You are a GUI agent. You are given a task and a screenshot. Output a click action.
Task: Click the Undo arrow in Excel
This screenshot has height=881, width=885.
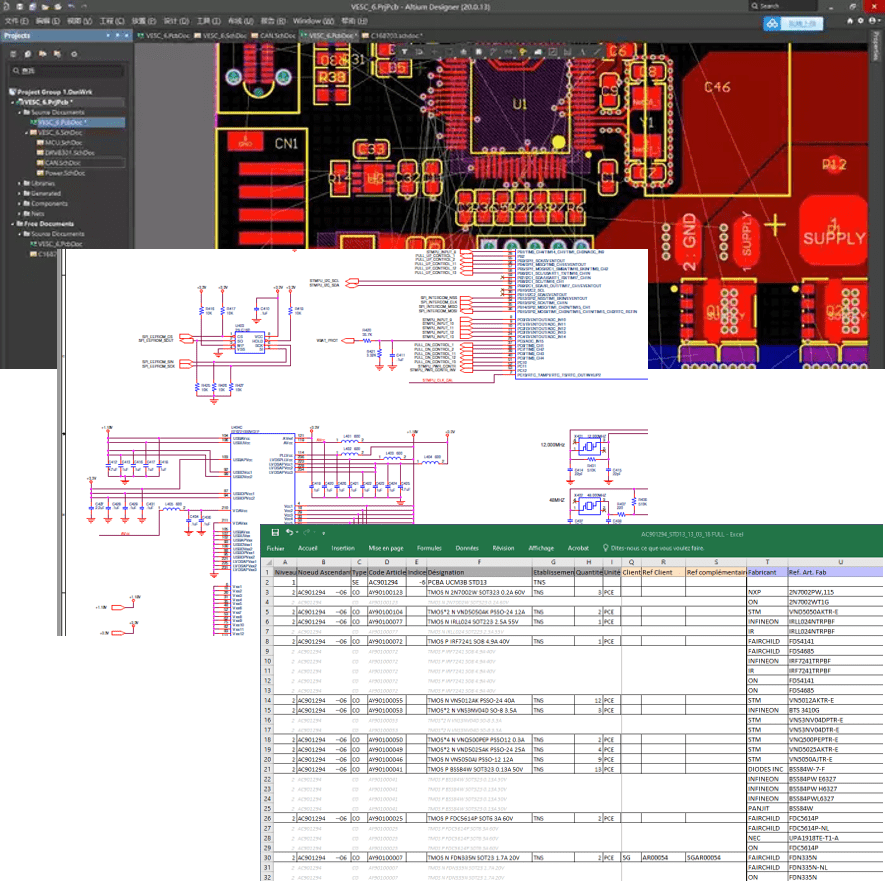(x=290, y=533)
